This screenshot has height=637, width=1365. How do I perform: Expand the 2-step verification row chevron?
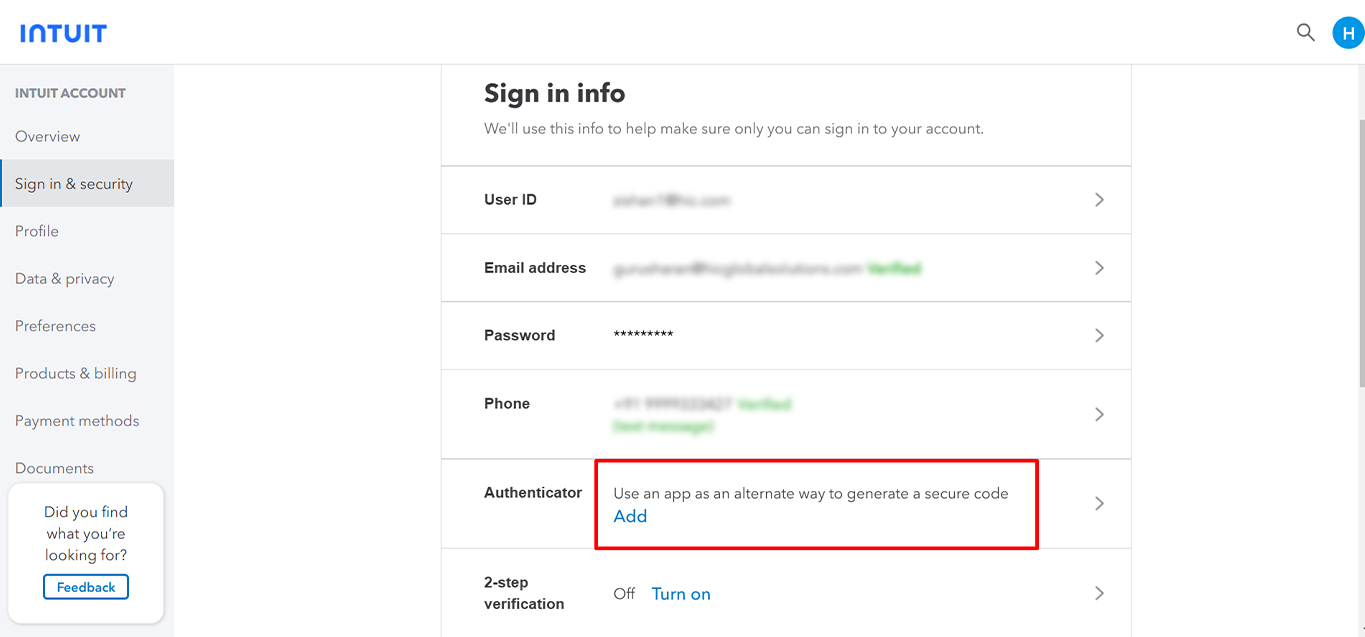[1099, 593]
